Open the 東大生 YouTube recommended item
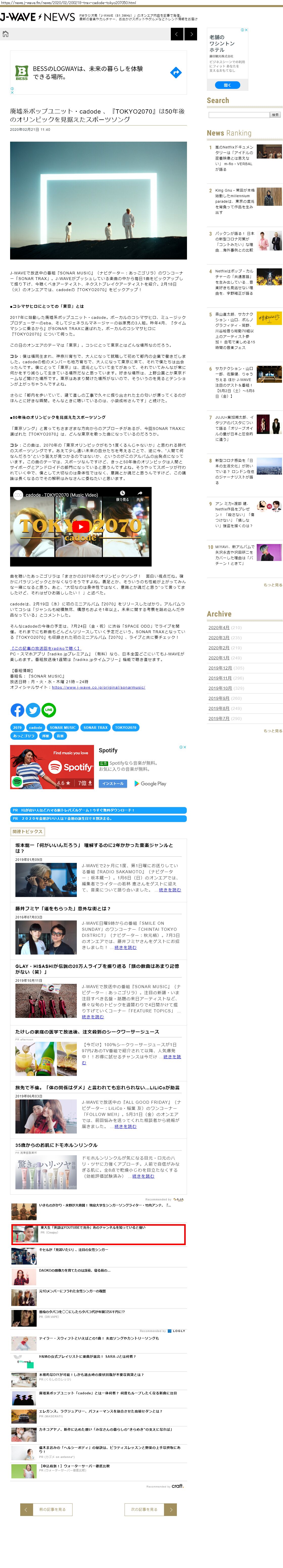Image resolution: width=283 pixels, height=1568 pixels. (x=99, y=1235)
